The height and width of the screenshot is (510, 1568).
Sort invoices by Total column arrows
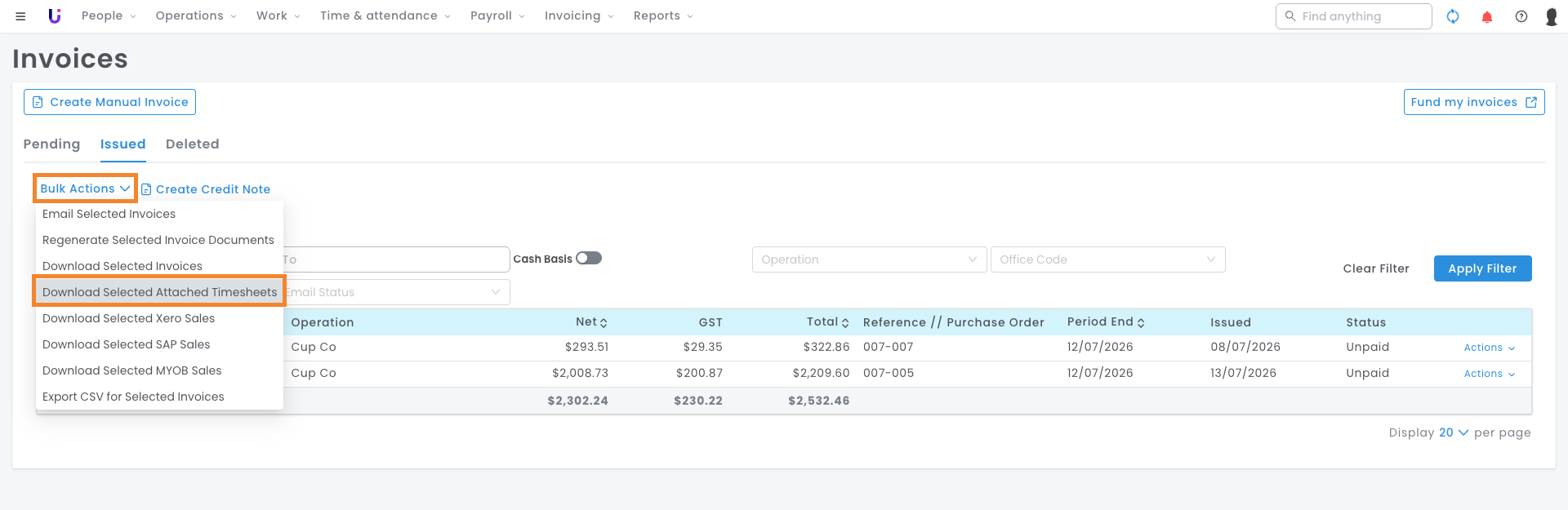click(845, 323)
